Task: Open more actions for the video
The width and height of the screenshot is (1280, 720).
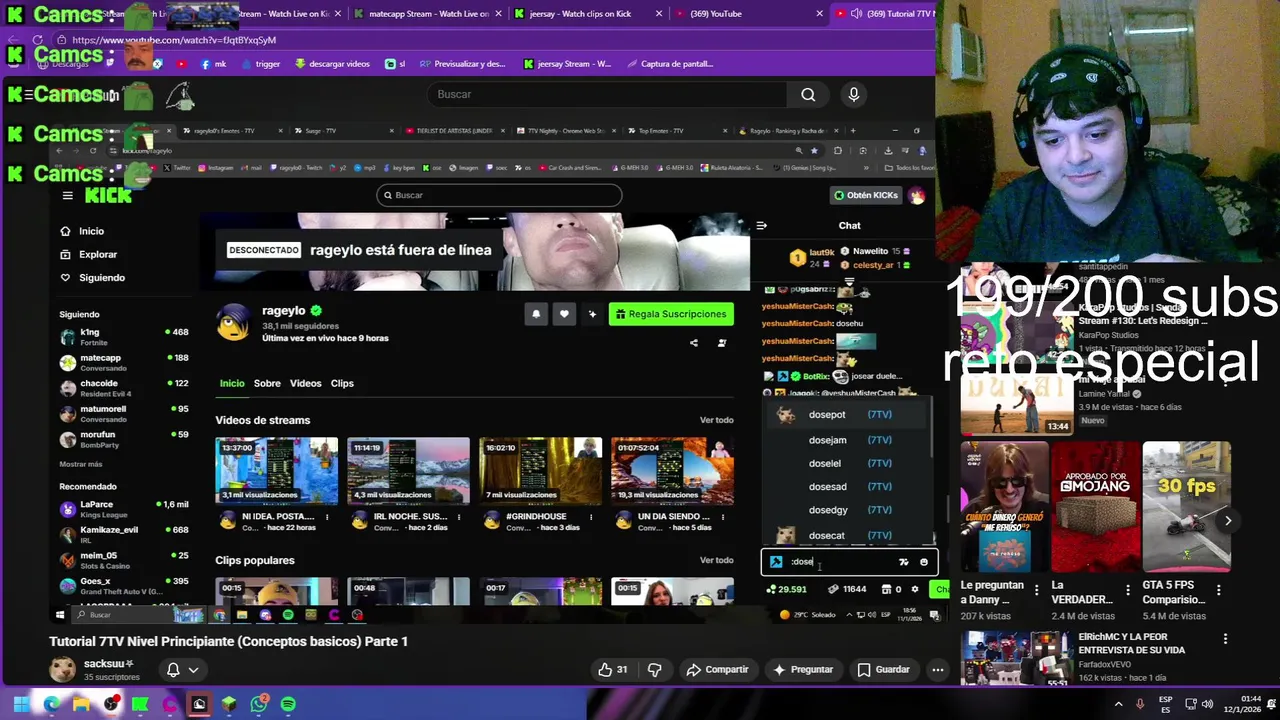Action: (x=938, y=670)
